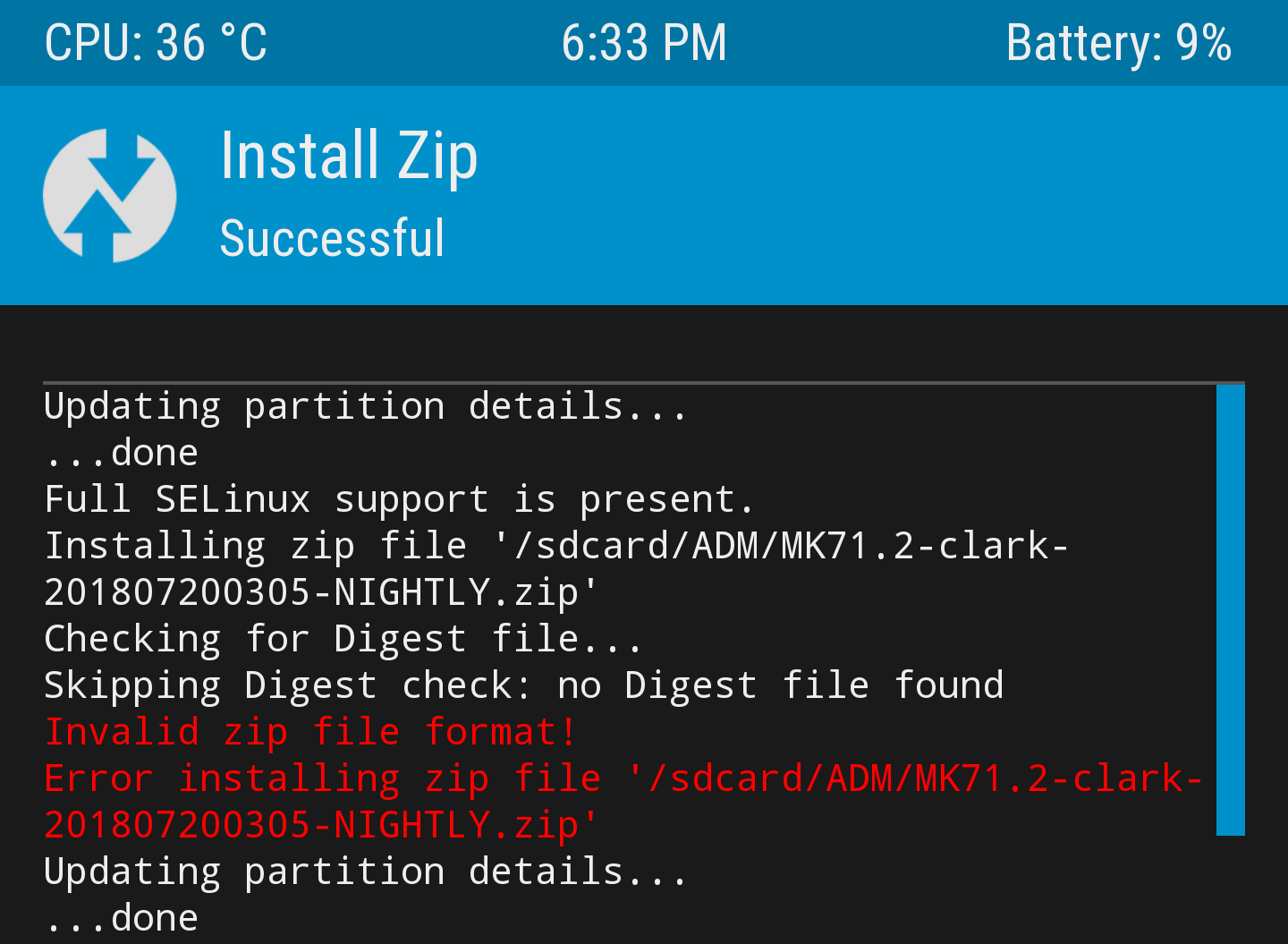1288x944 pixels.
Task: Select the Full SELinux support line
Action: pyautogui.click(x=399, y=500)
